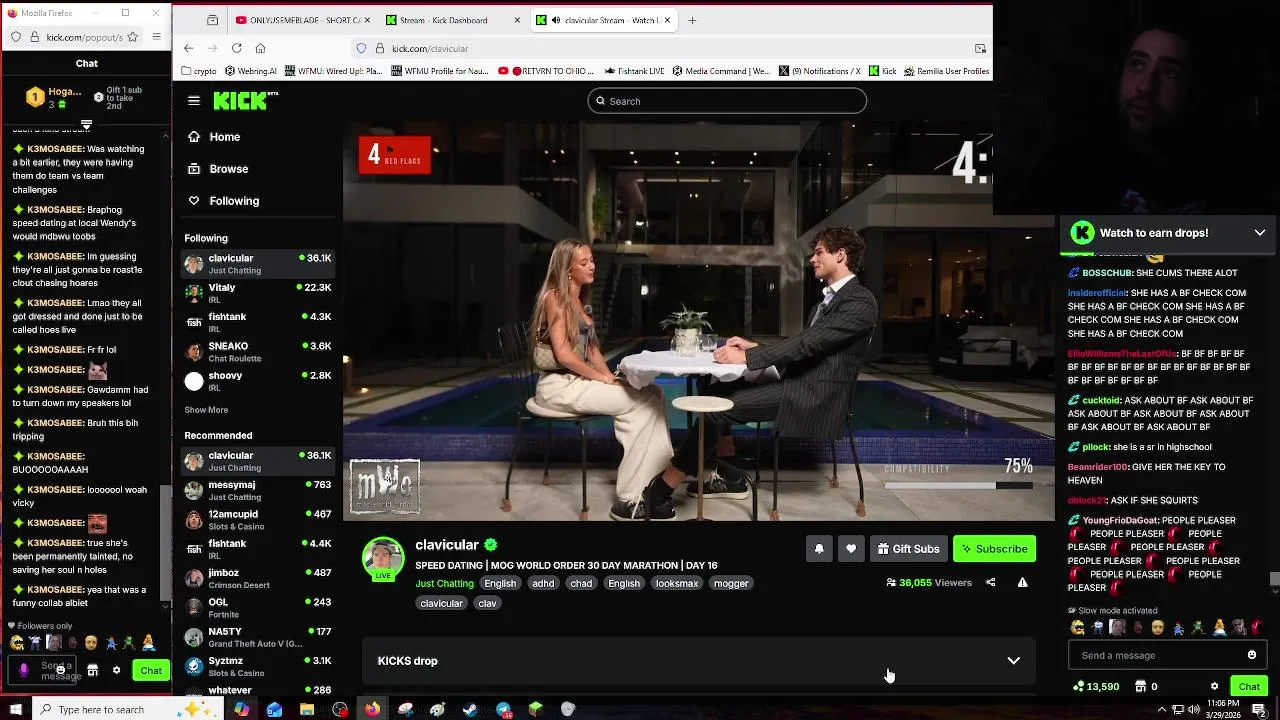
Task: Open settings gear in popout chat window
Action: (116, 670)
